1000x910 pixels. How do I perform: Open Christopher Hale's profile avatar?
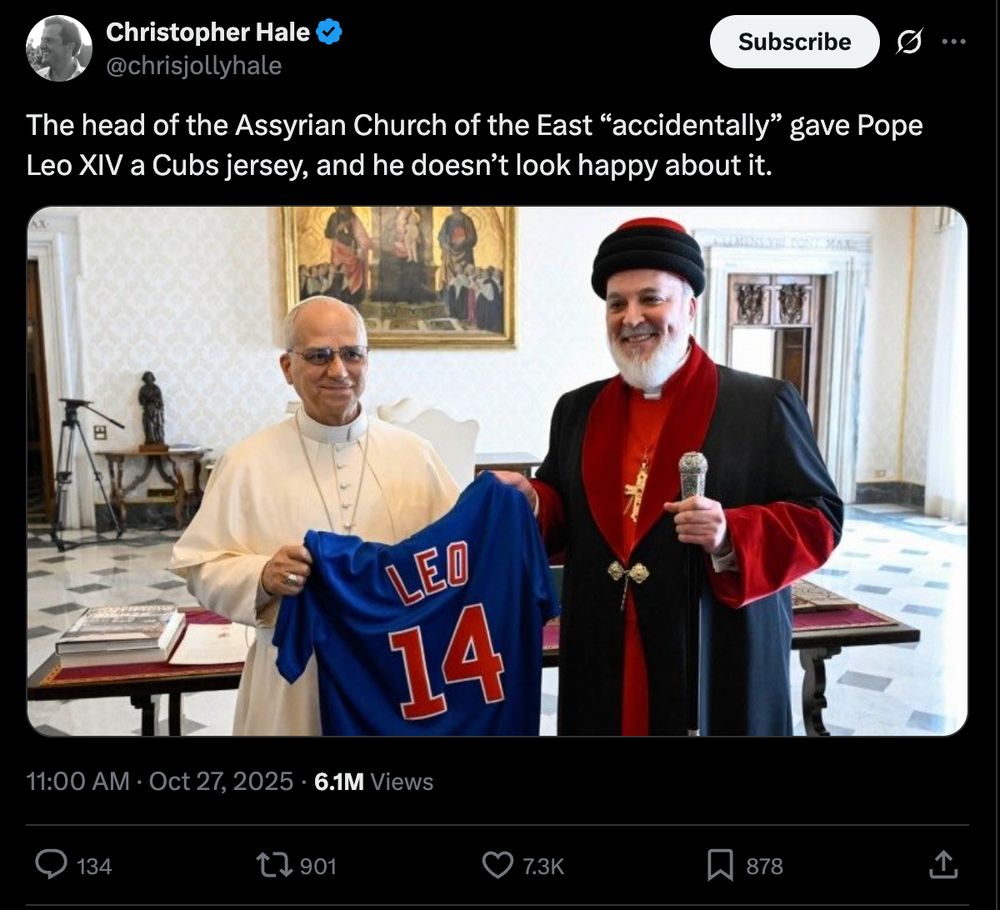click(x=57, y=46)
